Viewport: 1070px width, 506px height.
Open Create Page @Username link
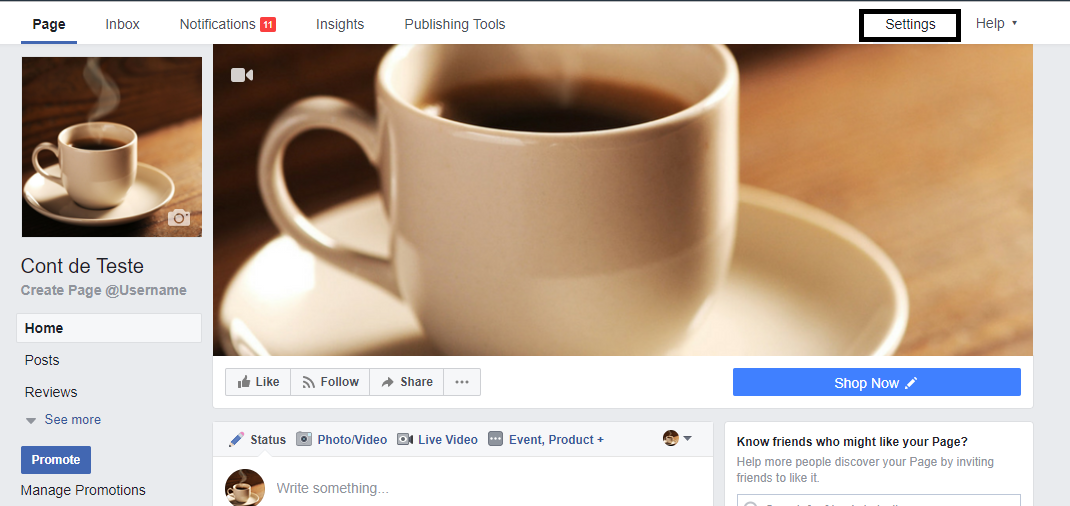[104, 290]
